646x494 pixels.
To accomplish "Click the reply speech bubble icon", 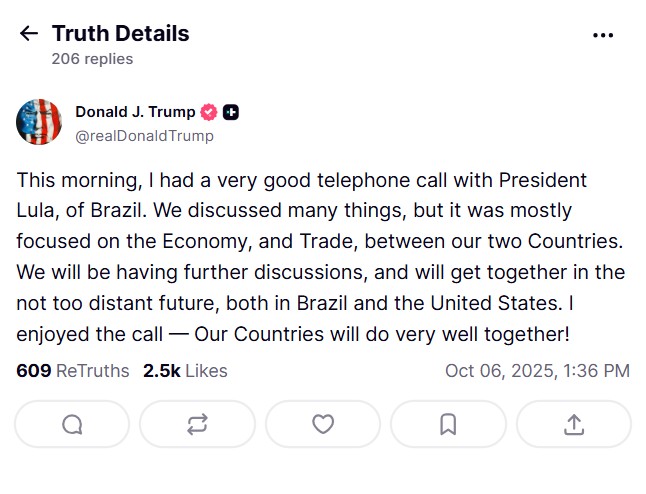I will tap(72, 424).
